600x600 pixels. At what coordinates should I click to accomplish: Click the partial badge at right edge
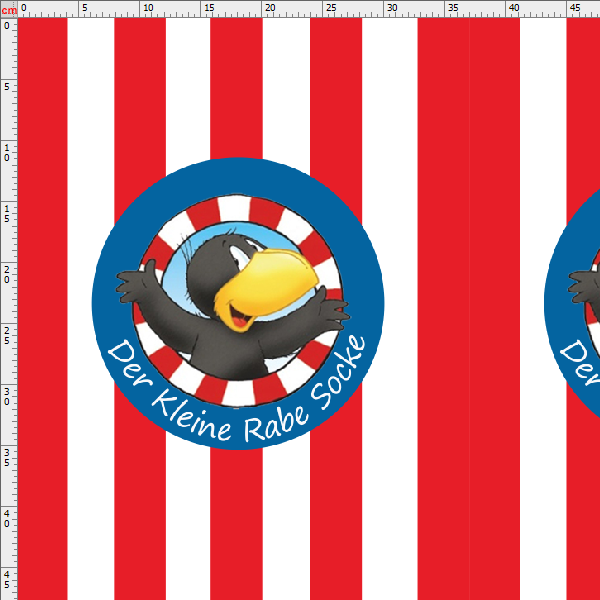click(x=577, y=300)
